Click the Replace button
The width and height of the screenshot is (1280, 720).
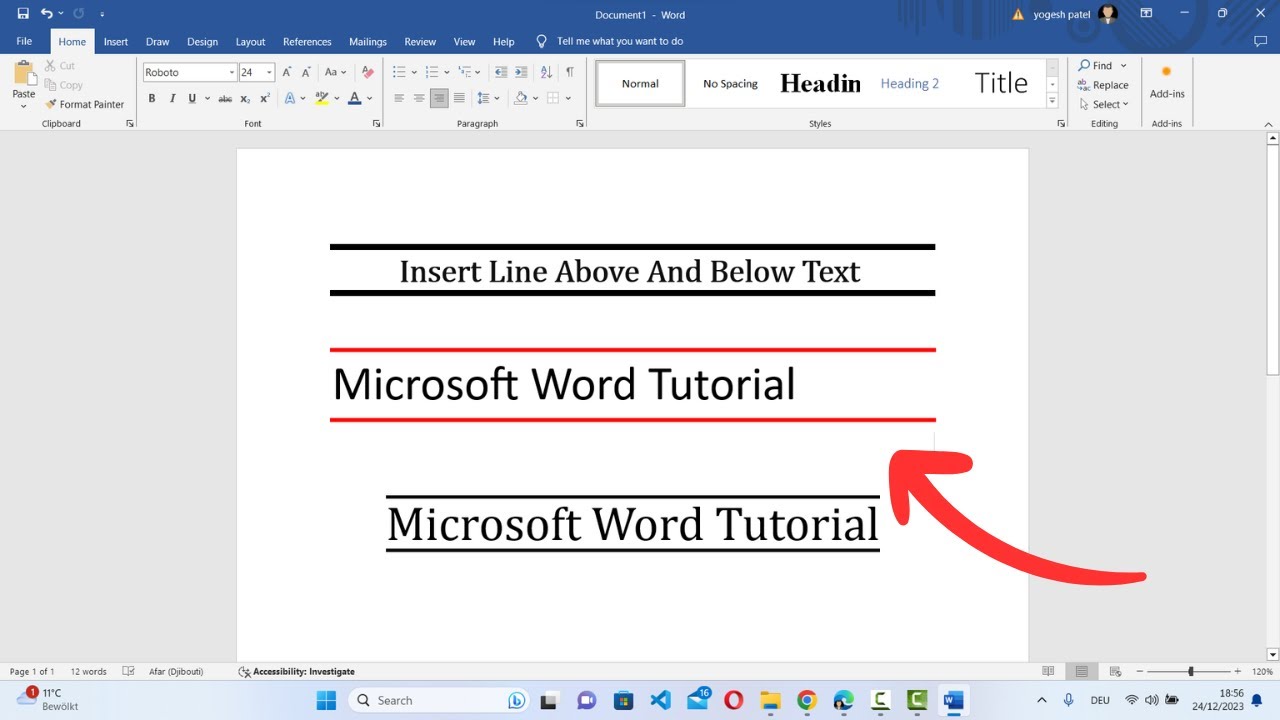tap(1103, 85)
